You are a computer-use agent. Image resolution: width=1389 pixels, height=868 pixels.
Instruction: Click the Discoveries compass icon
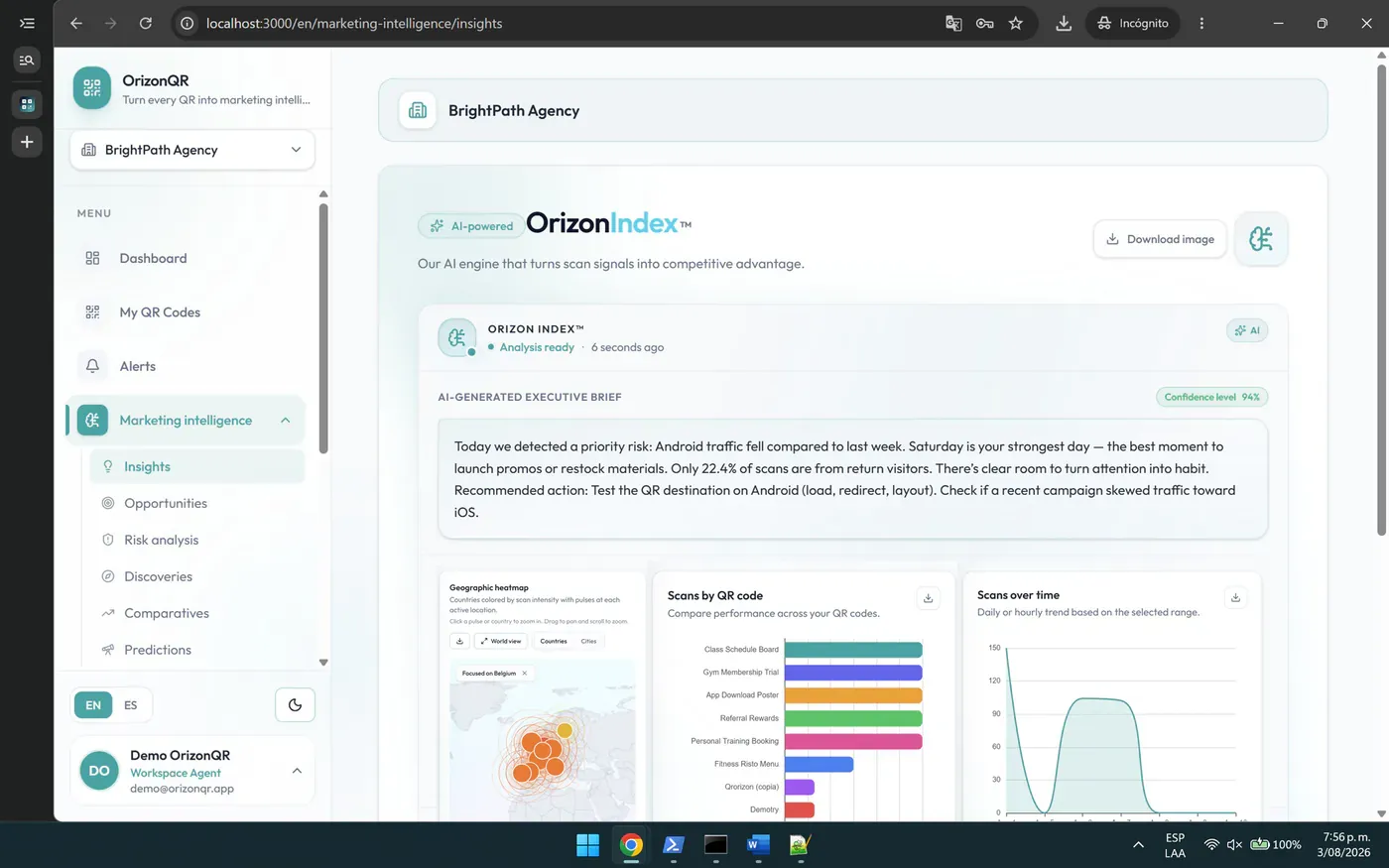coord(108,576)
